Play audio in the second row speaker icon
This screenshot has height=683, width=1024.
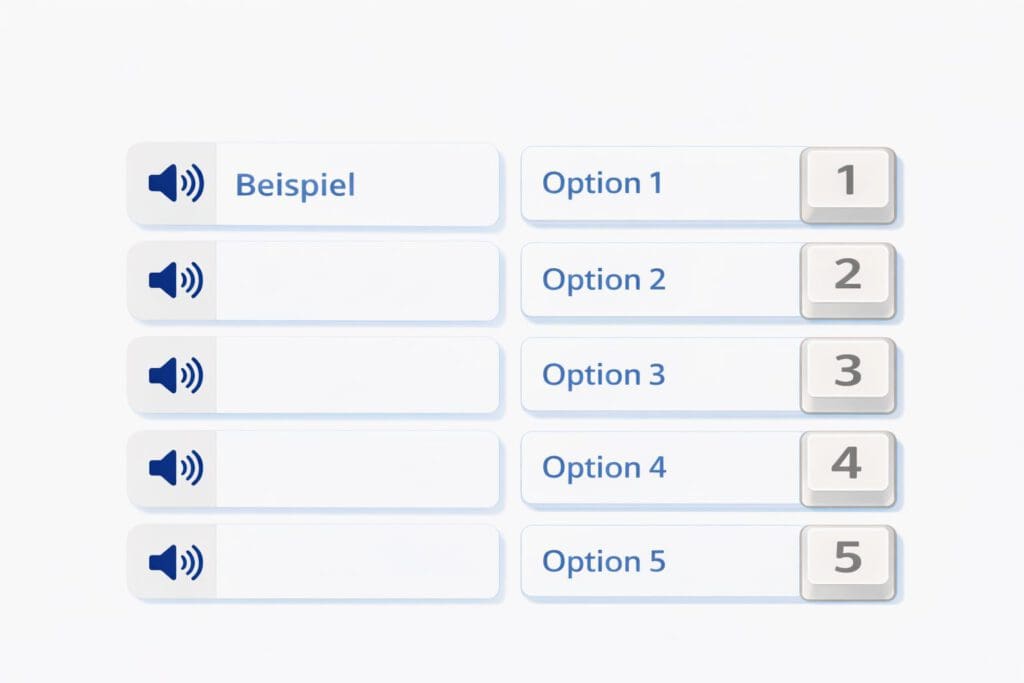(x=176, y=280)
